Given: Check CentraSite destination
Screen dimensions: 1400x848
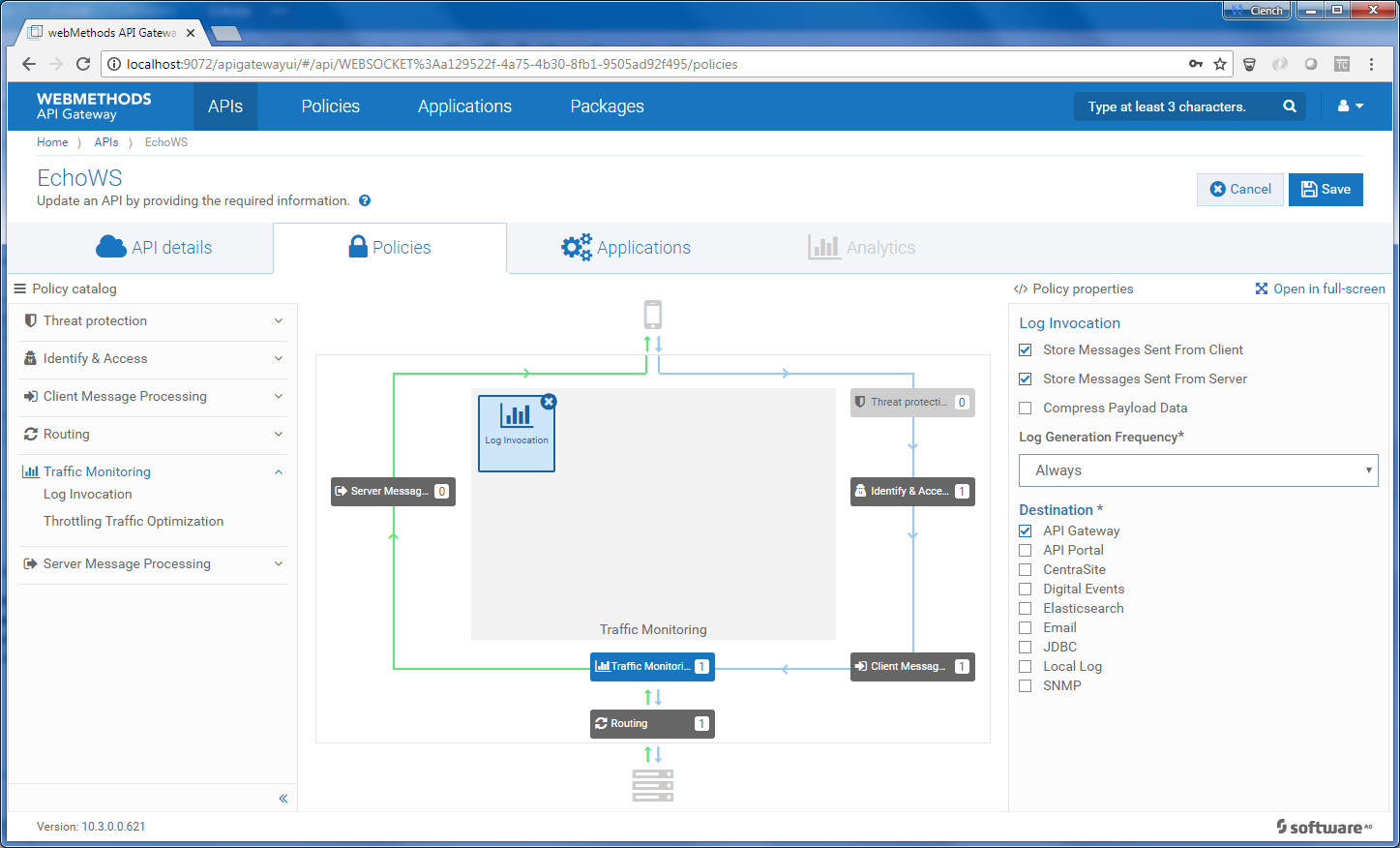Looking at the screenshot, I should coord(1026,570).
